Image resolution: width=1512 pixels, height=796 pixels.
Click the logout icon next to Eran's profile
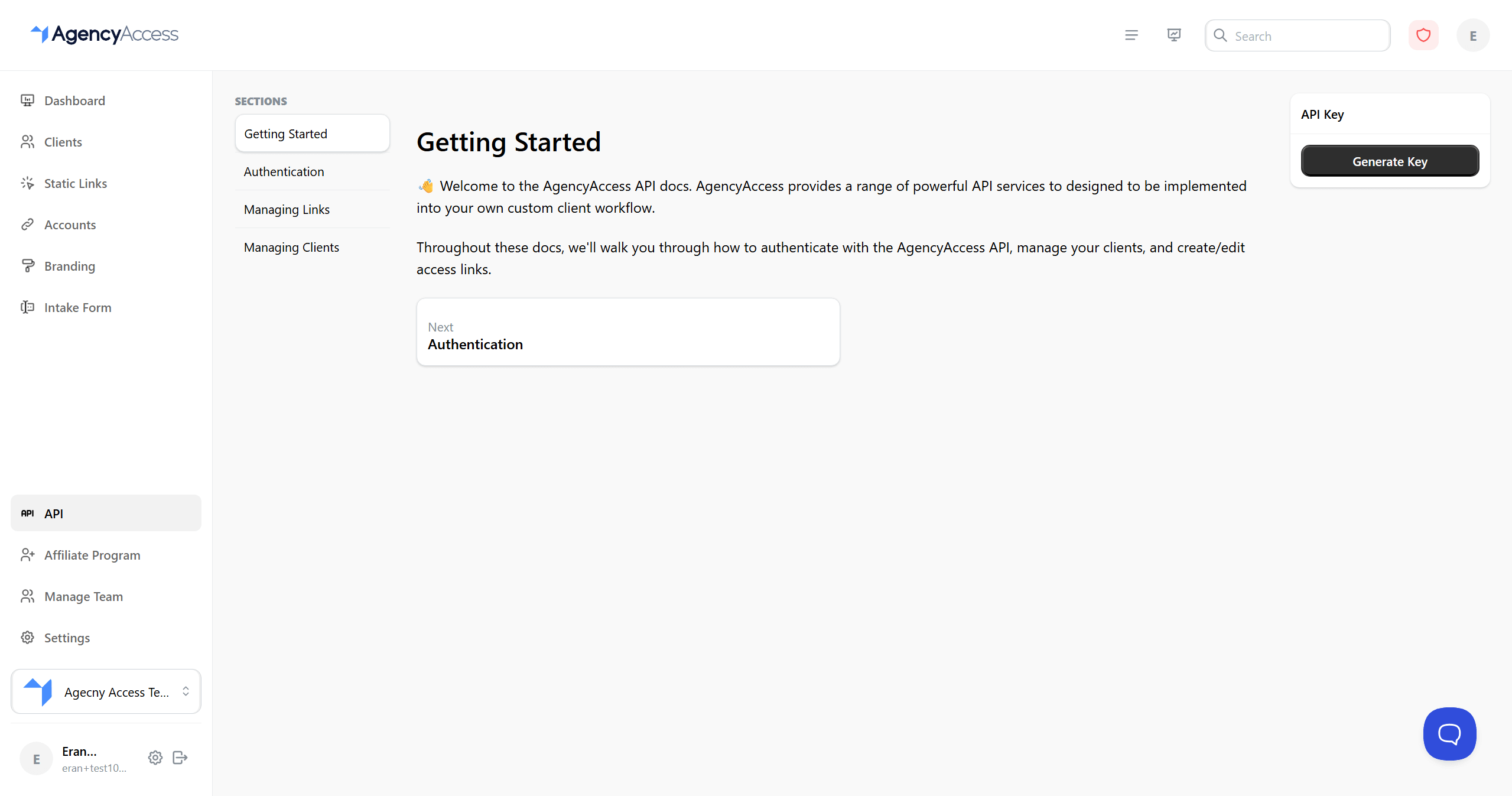click(180, 758)
